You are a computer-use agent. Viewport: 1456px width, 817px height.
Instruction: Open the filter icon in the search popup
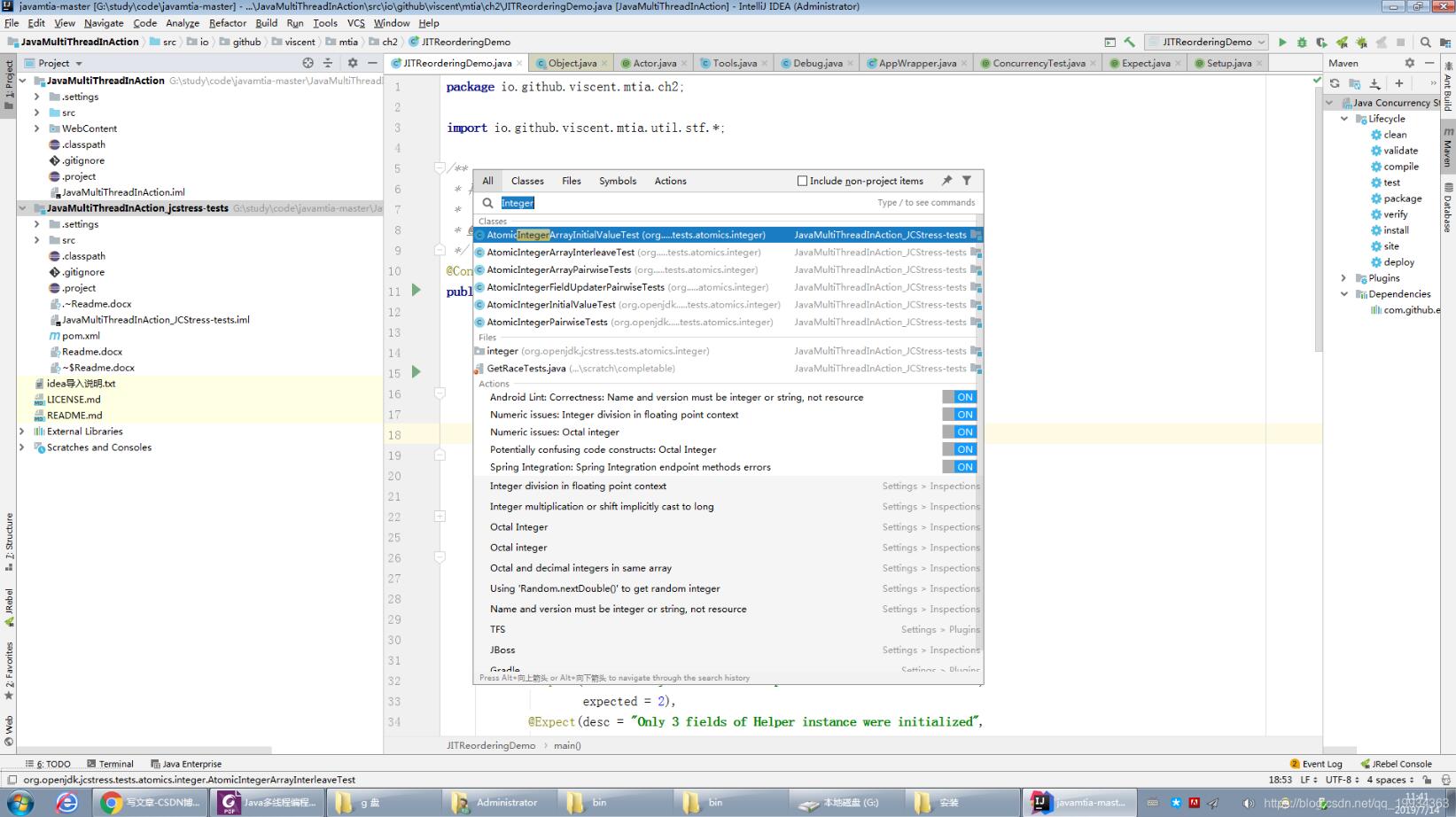(967, 181)
